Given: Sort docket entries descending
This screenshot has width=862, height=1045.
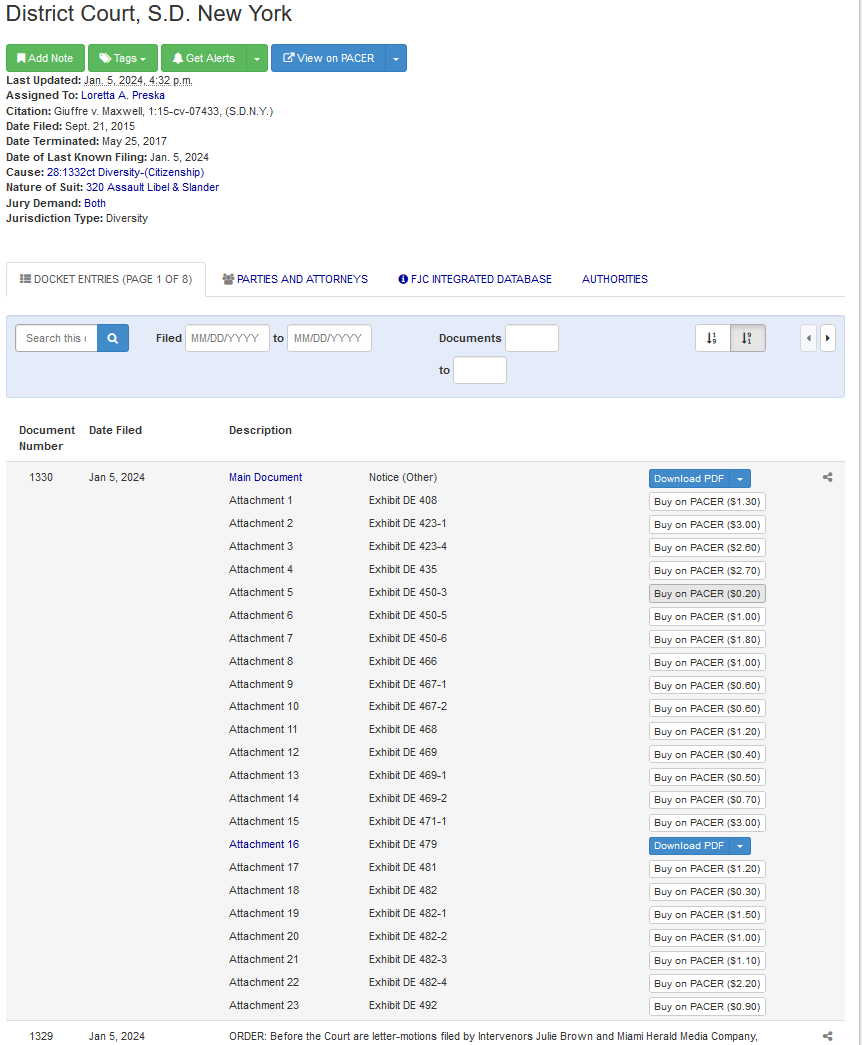Looking at the screenshot, I should pos(747,338).
